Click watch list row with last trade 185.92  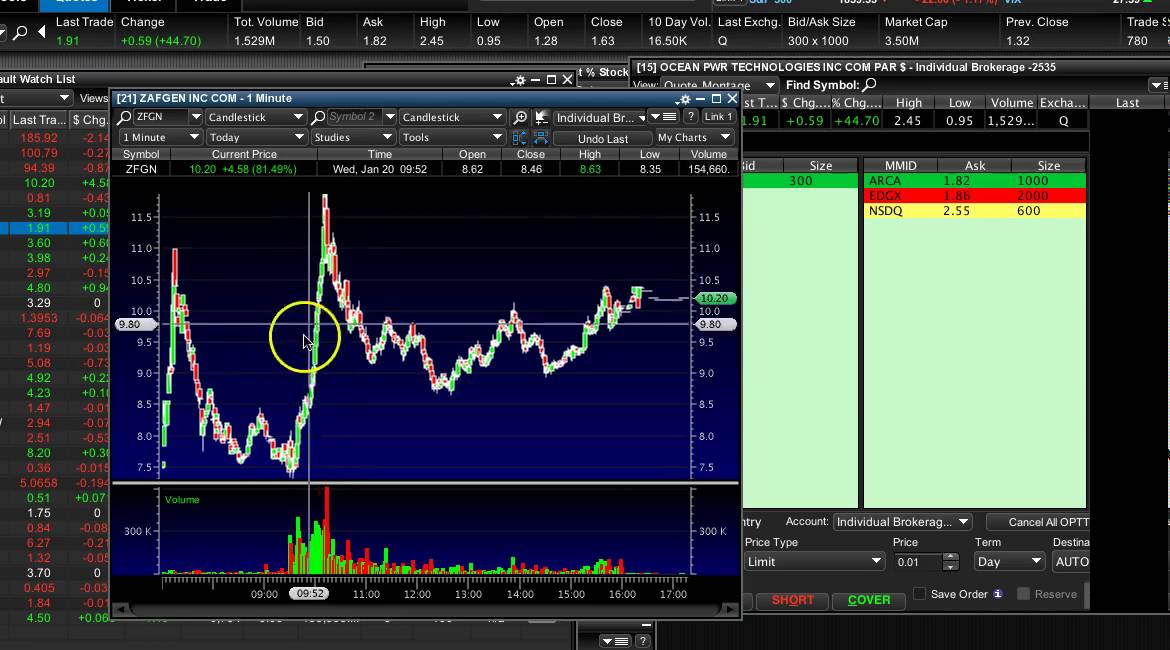(x=55, y=138)
